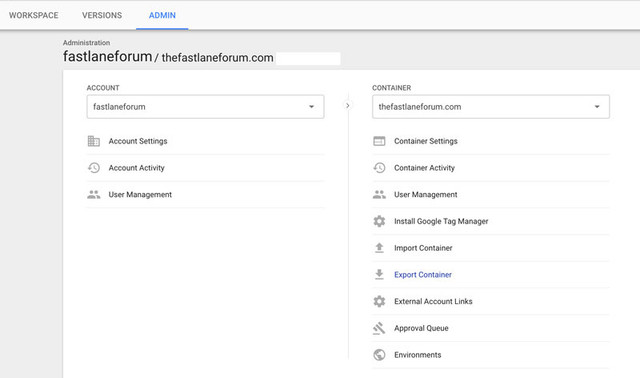640x378 pixels.
Task: Click the arrow on the container selector
Action: pos(597,107)
